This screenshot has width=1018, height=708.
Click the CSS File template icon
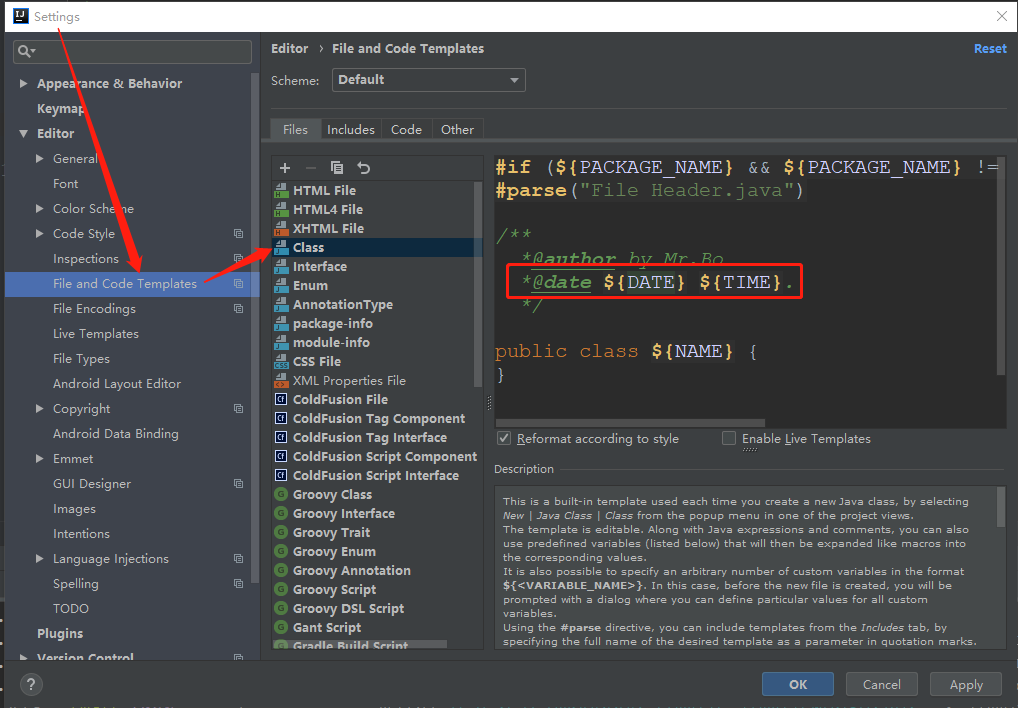point(281,361)
